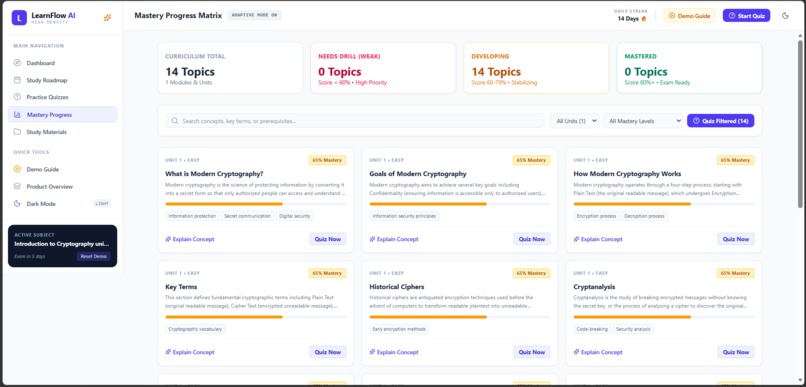Image resolution: width=806 pixels, height=387 pixels.
Task: Click the Curriculum Total card
Action: [230, 68]
